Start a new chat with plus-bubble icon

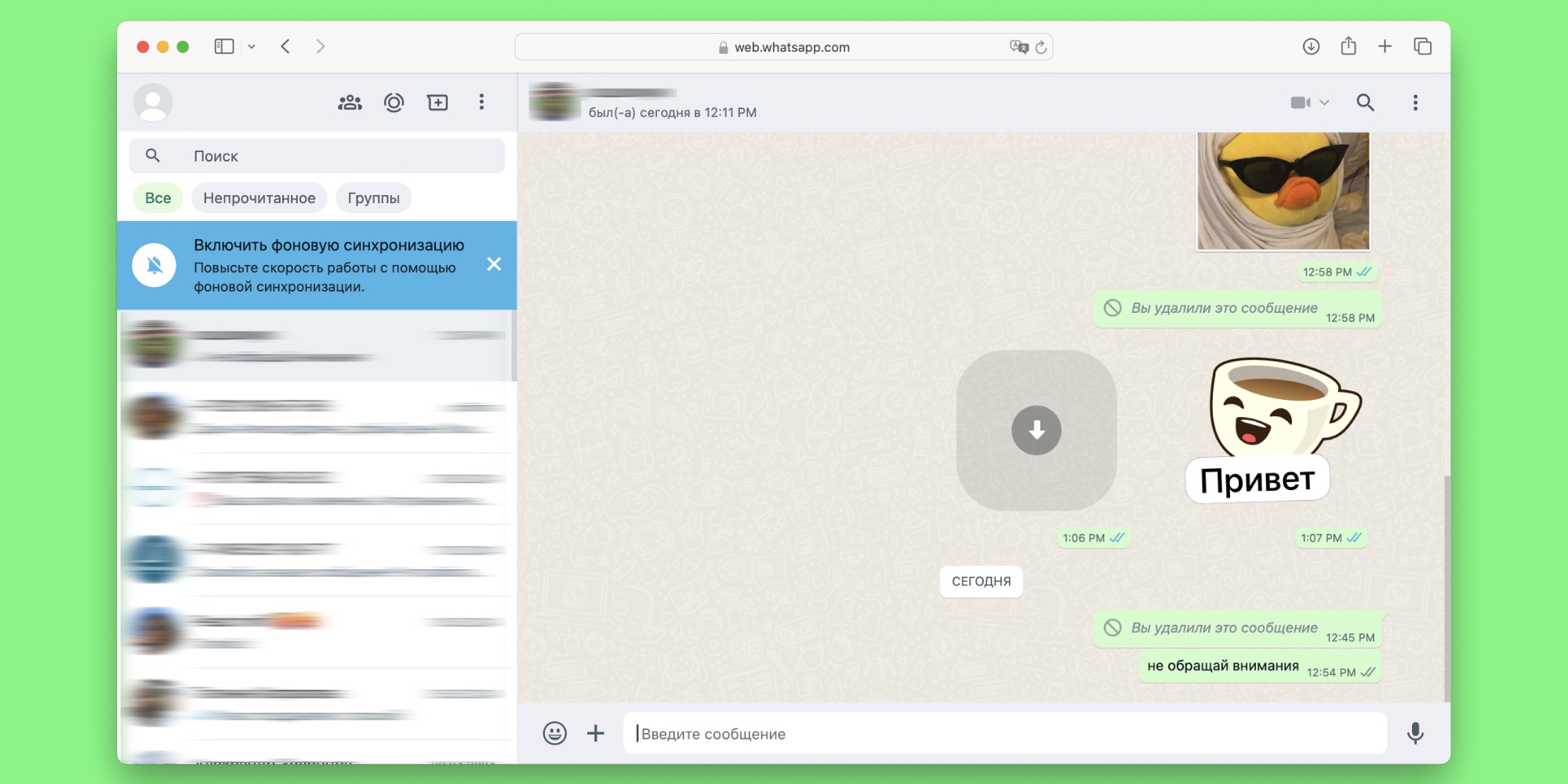pyautogui.click(x=437, y=103)
